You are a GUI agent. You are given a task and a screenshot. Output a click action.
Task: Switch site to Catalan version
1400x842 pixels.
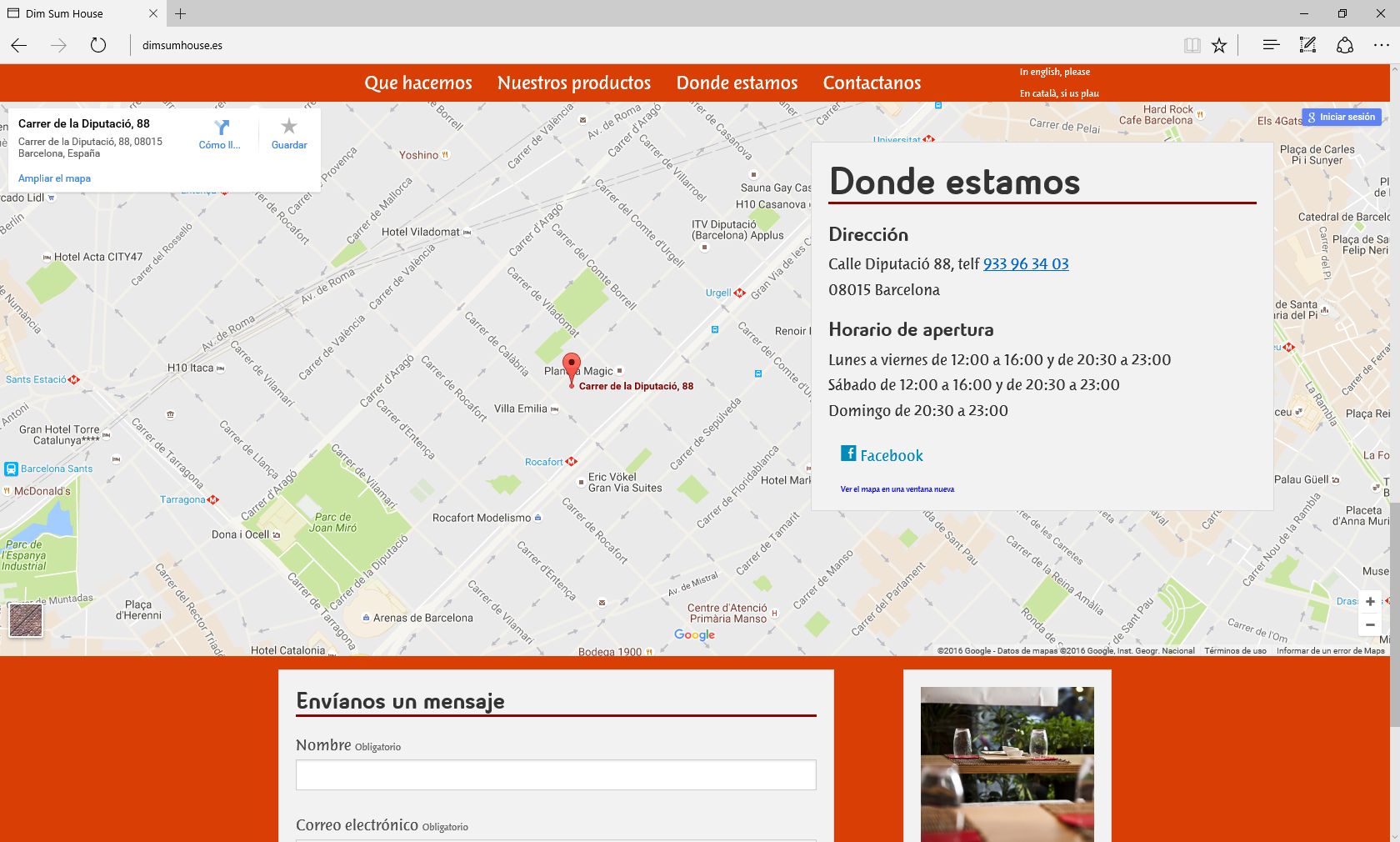click(1059, 93)
